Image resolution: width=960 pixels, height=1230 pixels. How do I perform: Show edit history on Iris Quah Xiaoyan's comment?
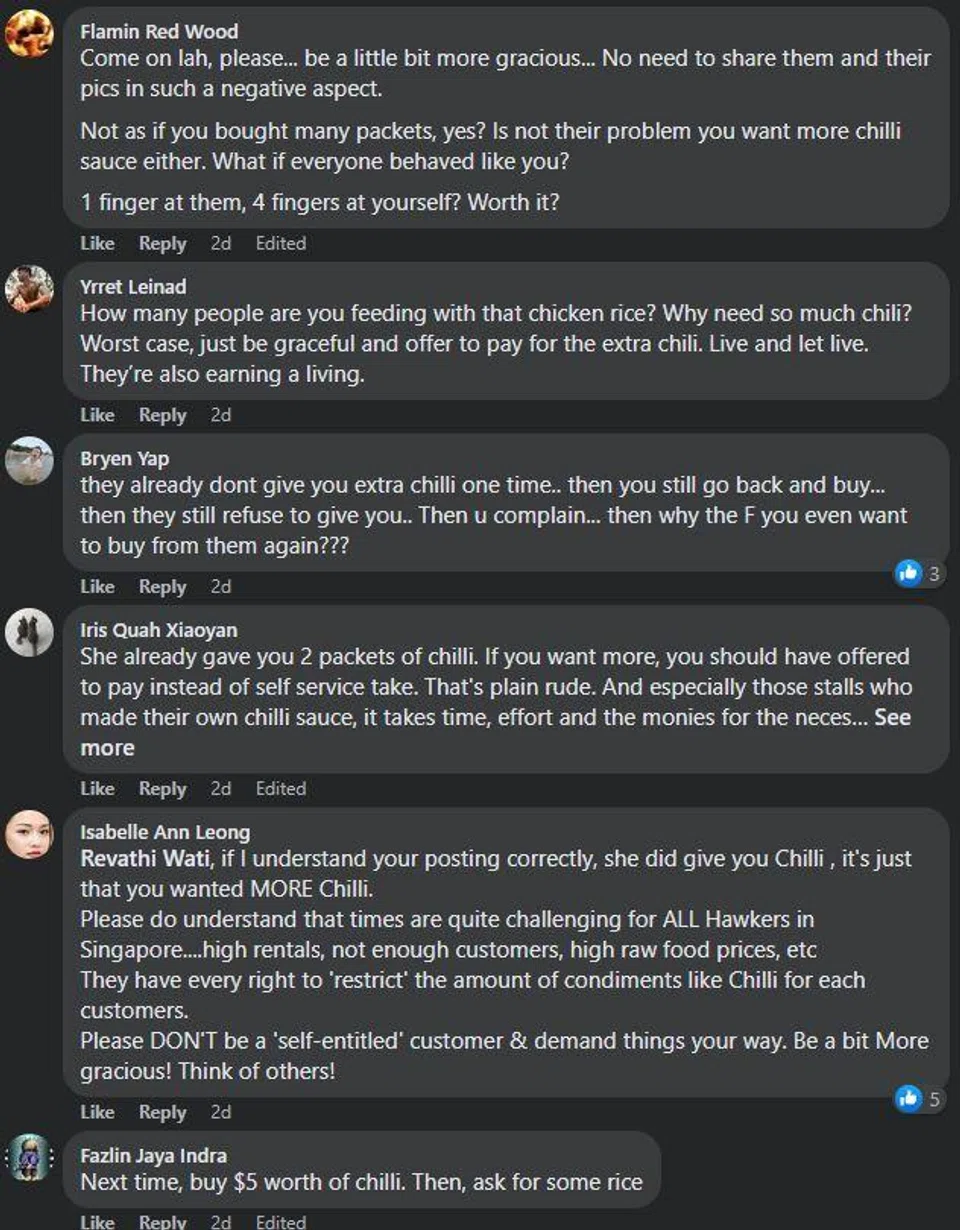coord(280,789)
